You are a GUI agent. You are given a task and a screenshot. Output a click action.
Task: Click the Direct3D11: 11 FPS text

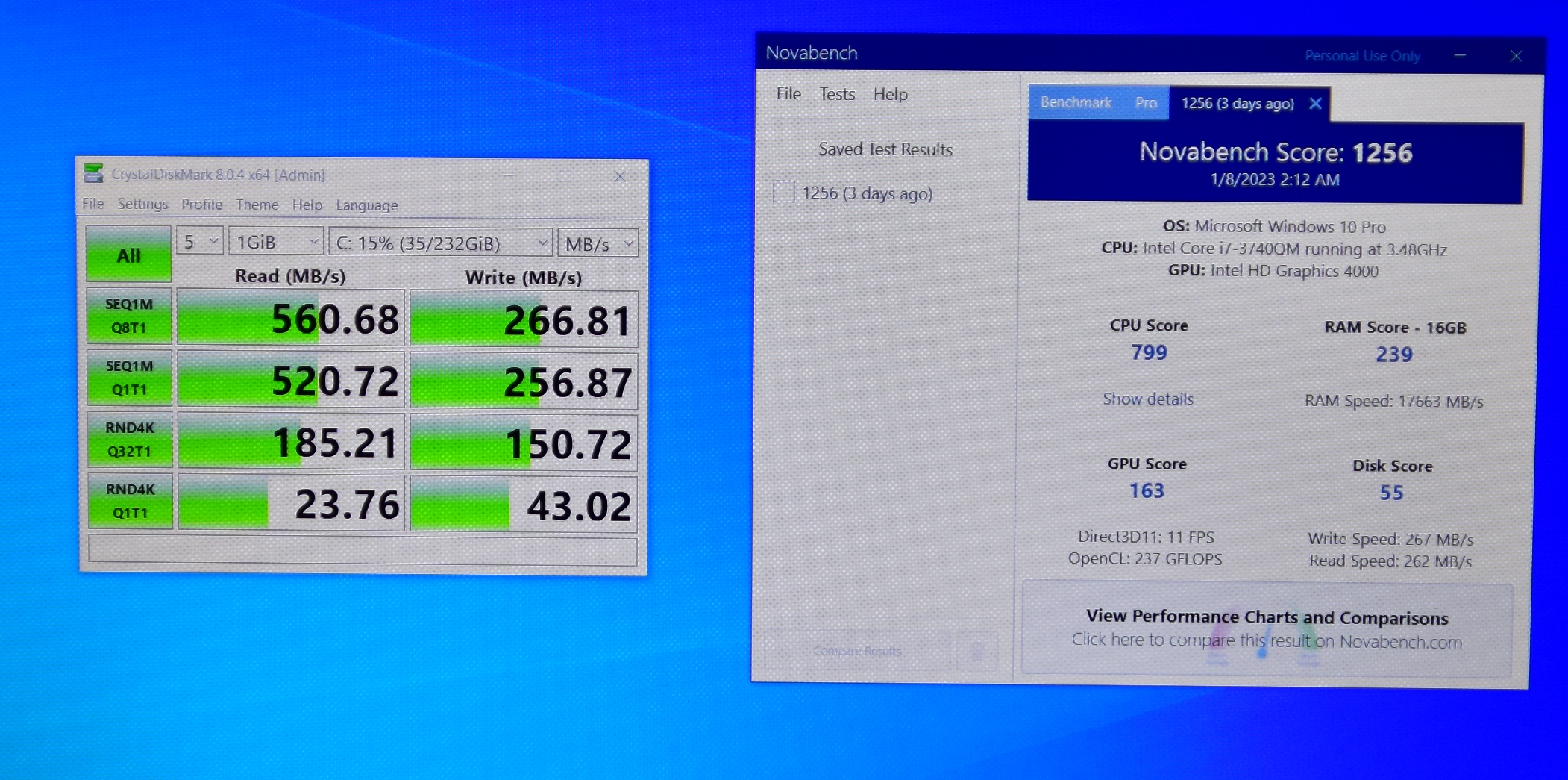[1146, 537]
